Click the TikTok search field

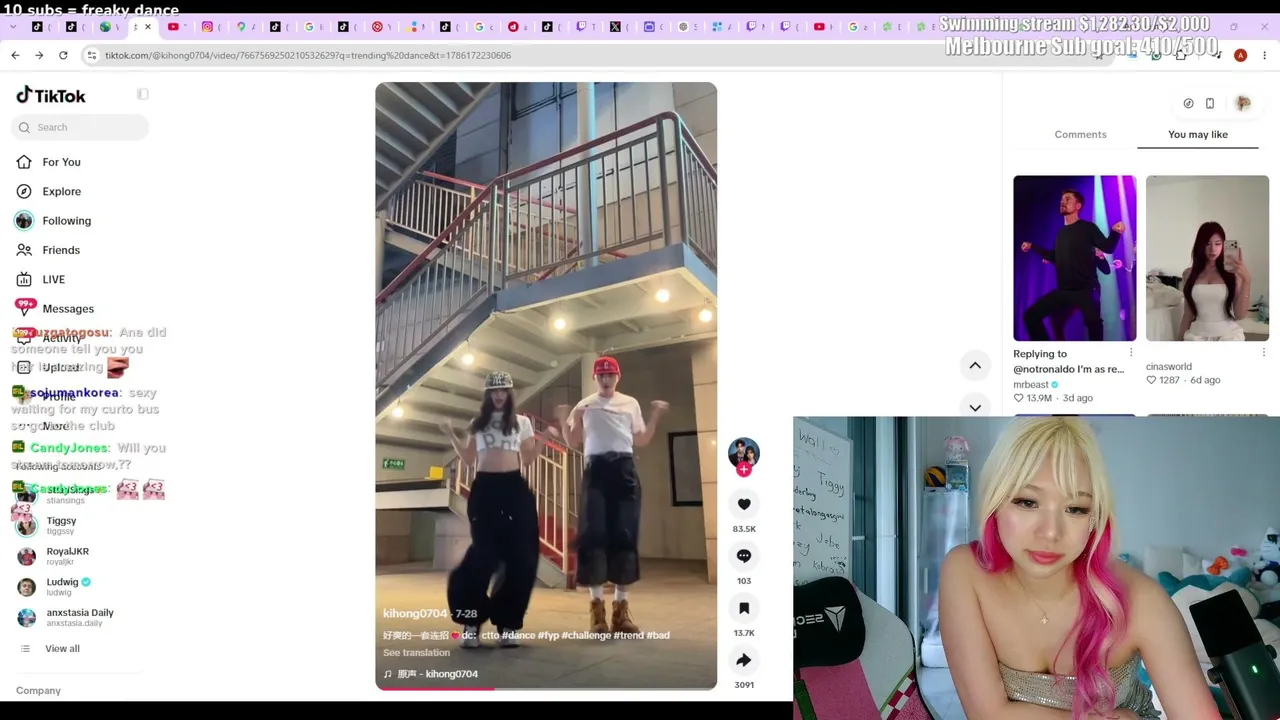click(80, 127)
